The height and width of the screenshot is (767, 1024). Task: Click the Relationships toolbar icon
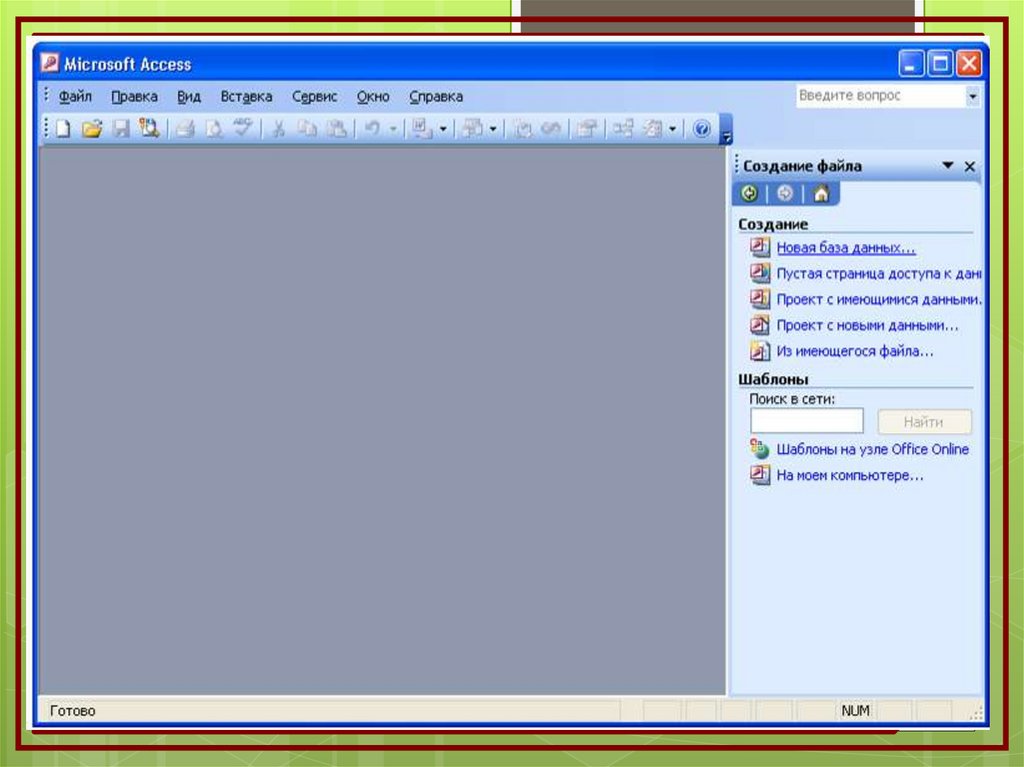[x=622, y=128]
